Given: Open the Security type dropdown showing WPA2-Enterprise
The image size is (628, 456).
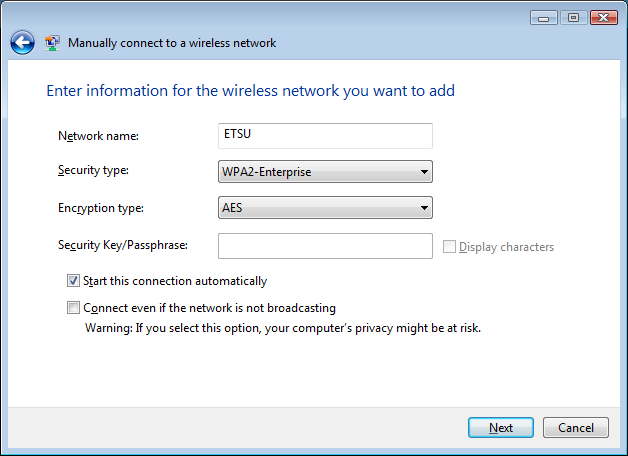Looking at the screenshot, I should coord(325,172).
